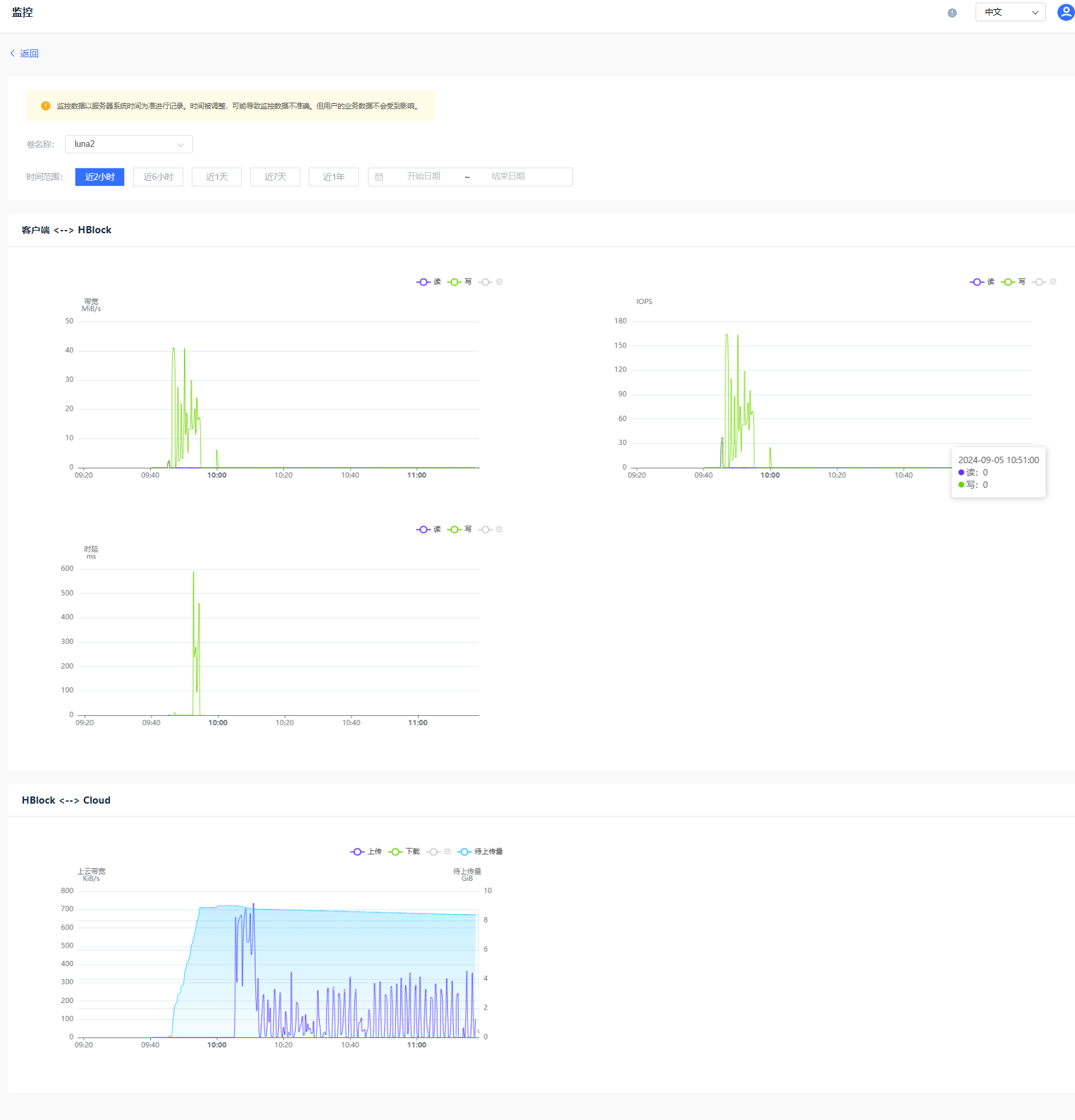This screenshot has height=1120, width=1075.
Task: Click the back chevron arrow icon
Action: click(12, 53)
